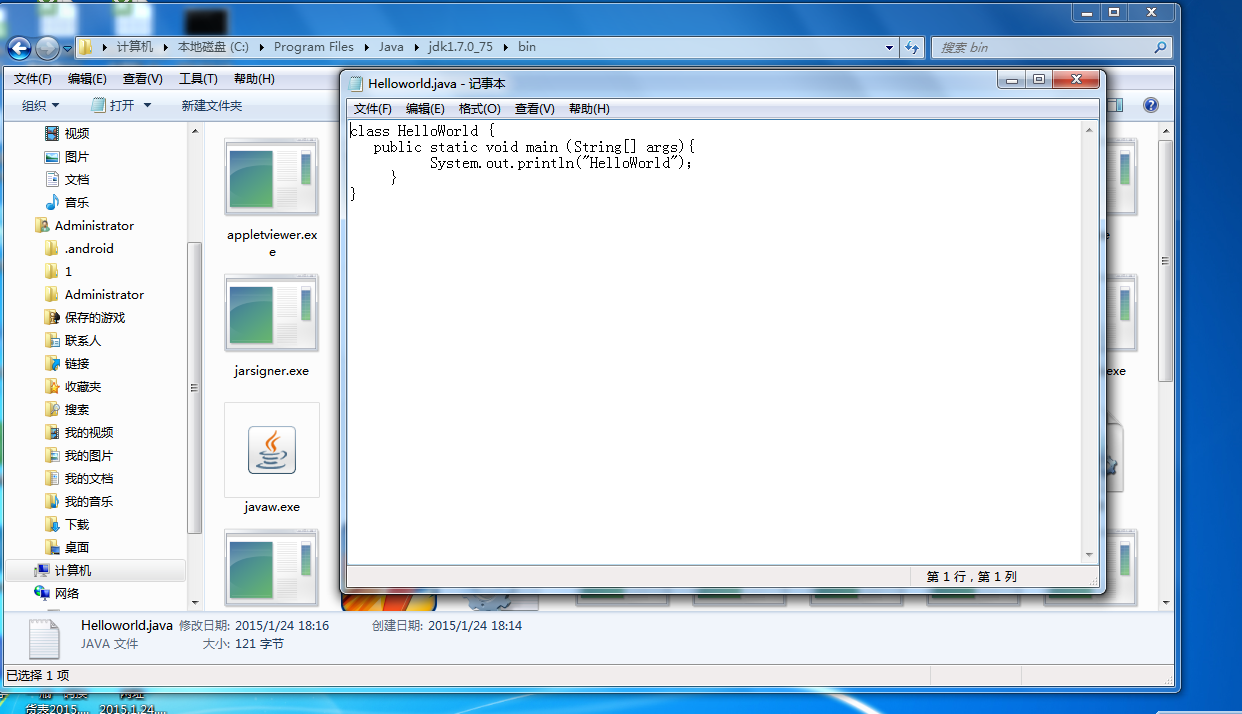Select 图片 library in navigation pane
This screenshot has width=1242, height=714.
coord(77,156)
